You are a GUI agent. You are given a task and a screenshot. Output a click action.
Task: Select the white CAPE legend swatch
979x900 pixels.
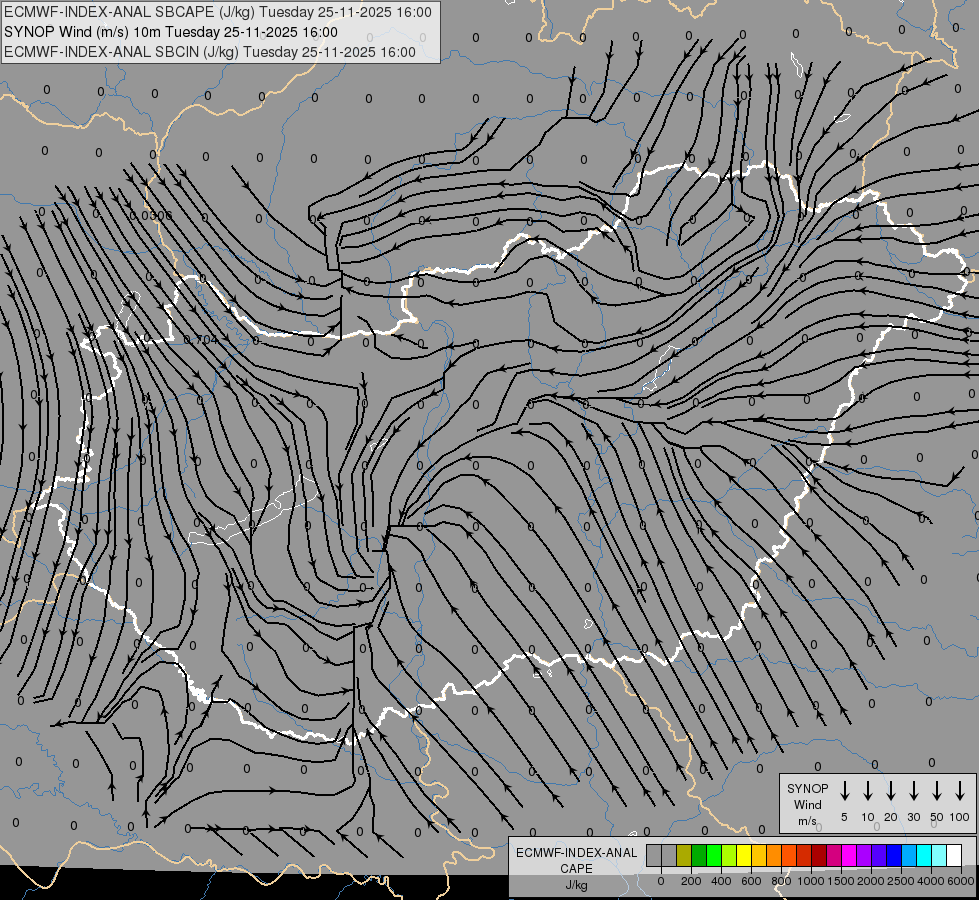pyautogui.click(x=954, y=855)
